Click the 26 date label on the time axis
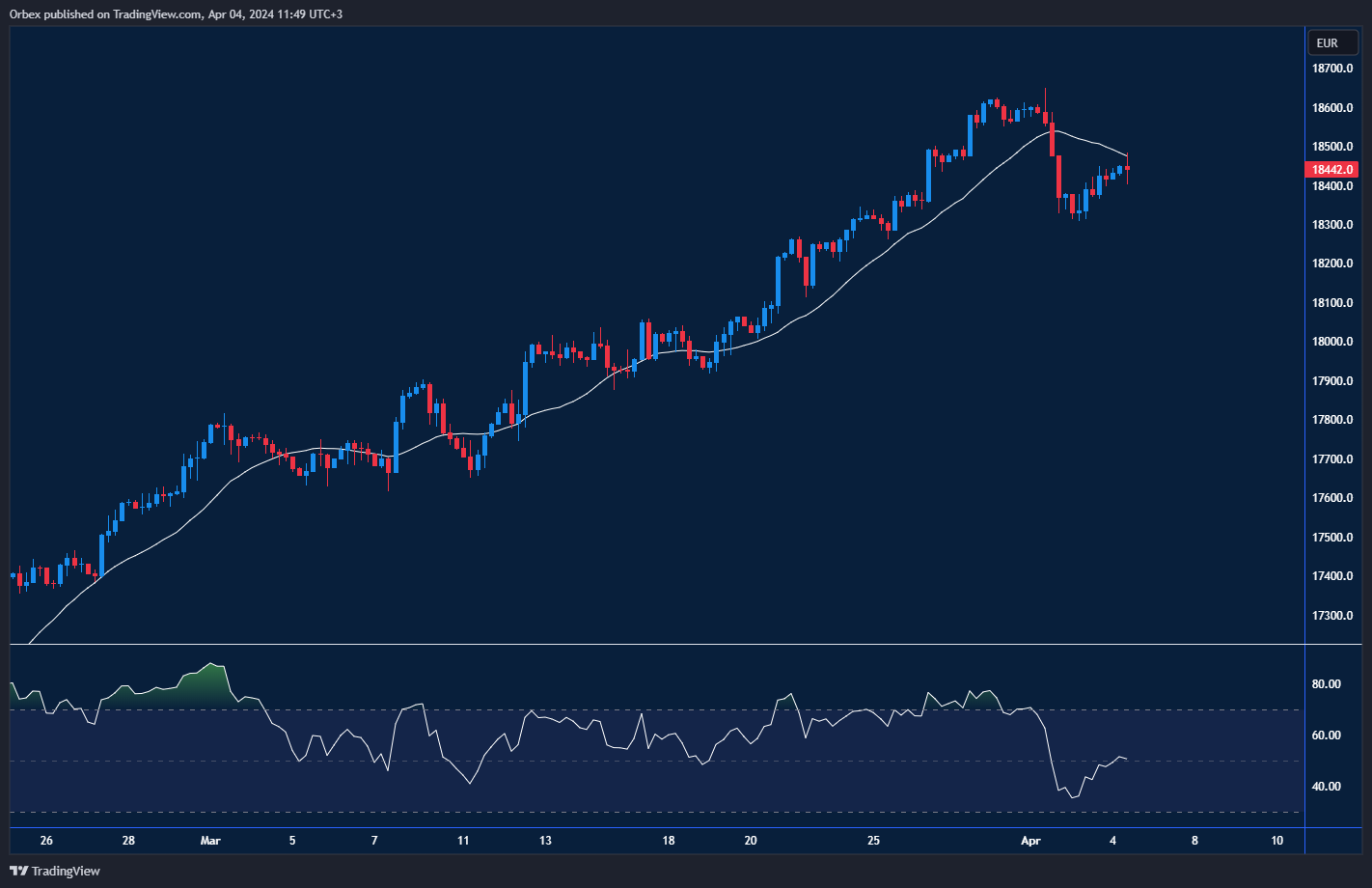 coord(46,841)
